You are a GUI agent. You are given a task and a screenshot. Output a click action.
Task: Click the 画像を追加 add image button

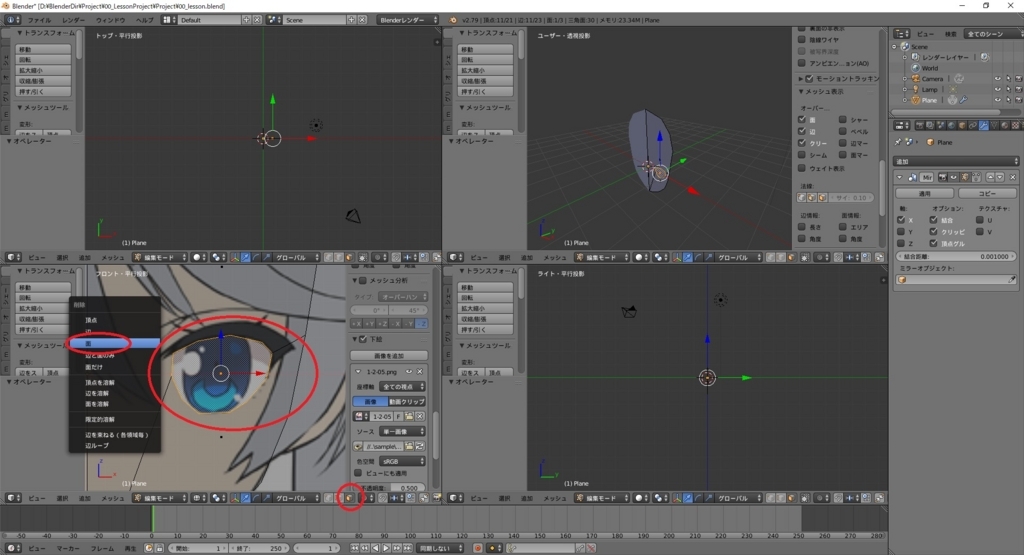coord(389,356)
